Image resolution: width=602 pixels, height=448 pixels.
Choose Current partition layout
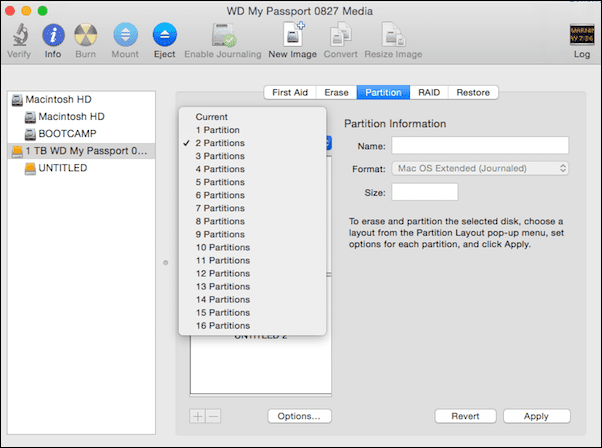pyautogui.click(x=253, y=117)
